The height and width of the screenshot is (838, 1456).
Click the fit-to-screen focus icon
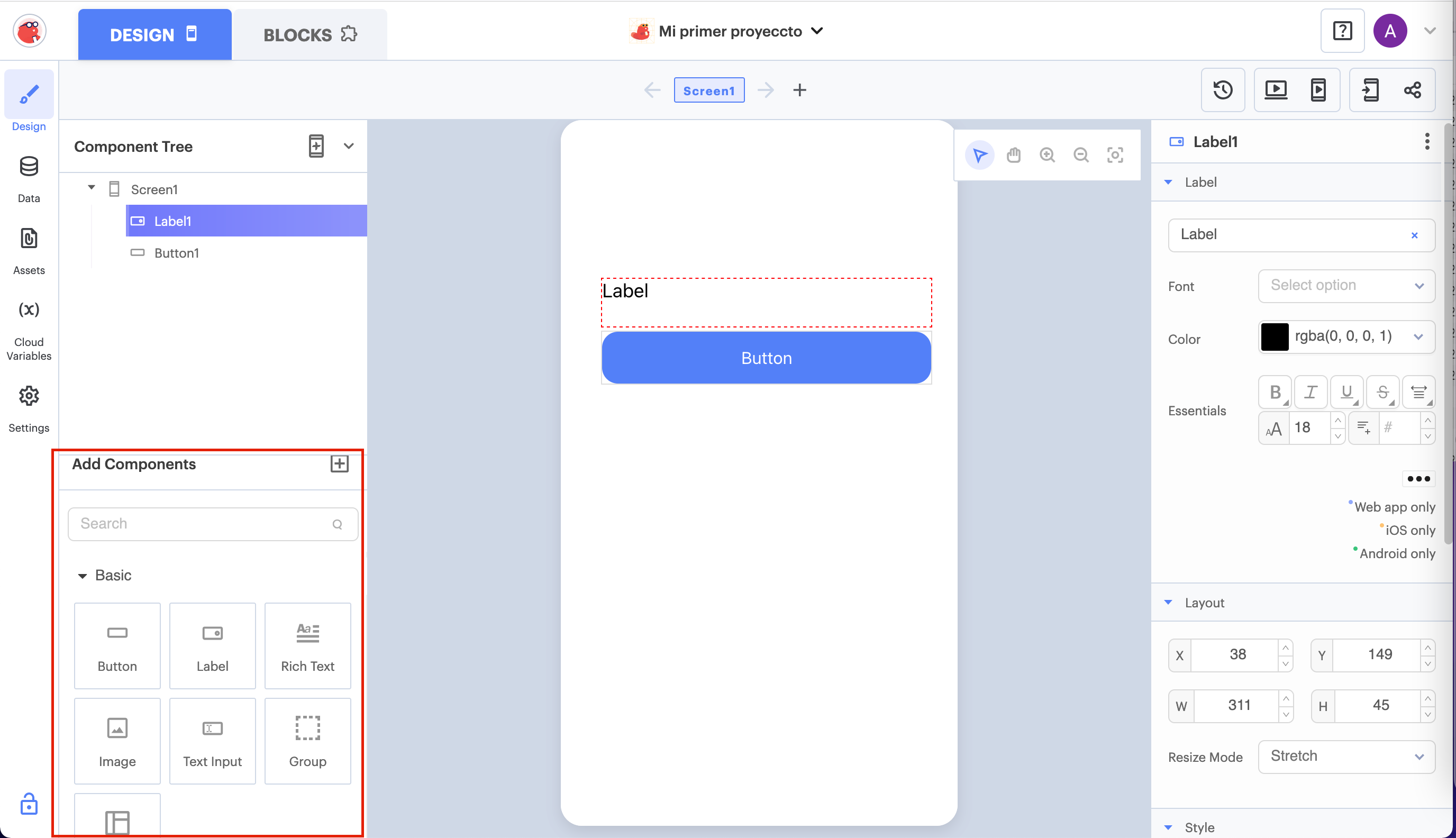coord(1115,155)
